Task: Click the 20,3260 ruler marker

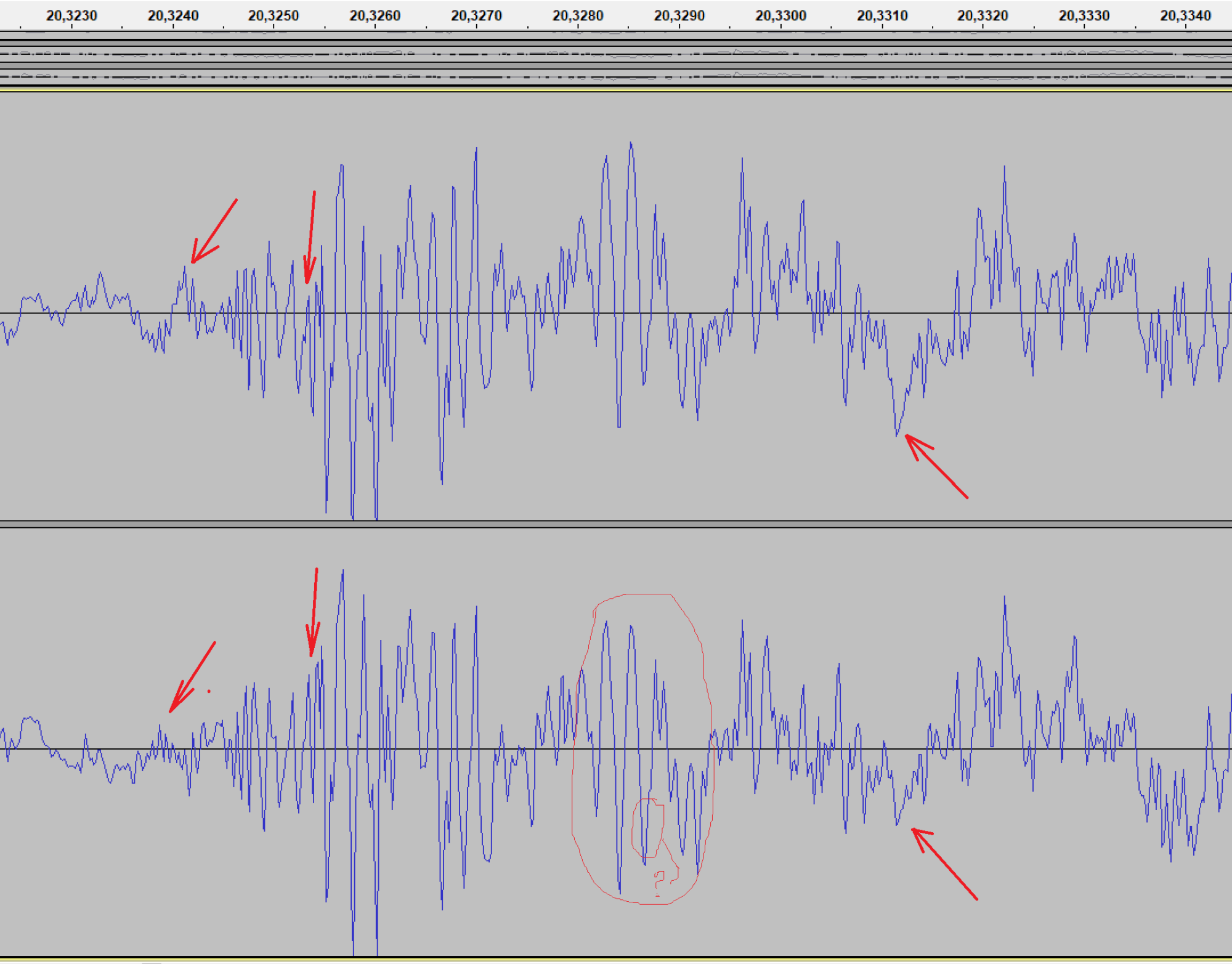Action: tap(375, 15)
